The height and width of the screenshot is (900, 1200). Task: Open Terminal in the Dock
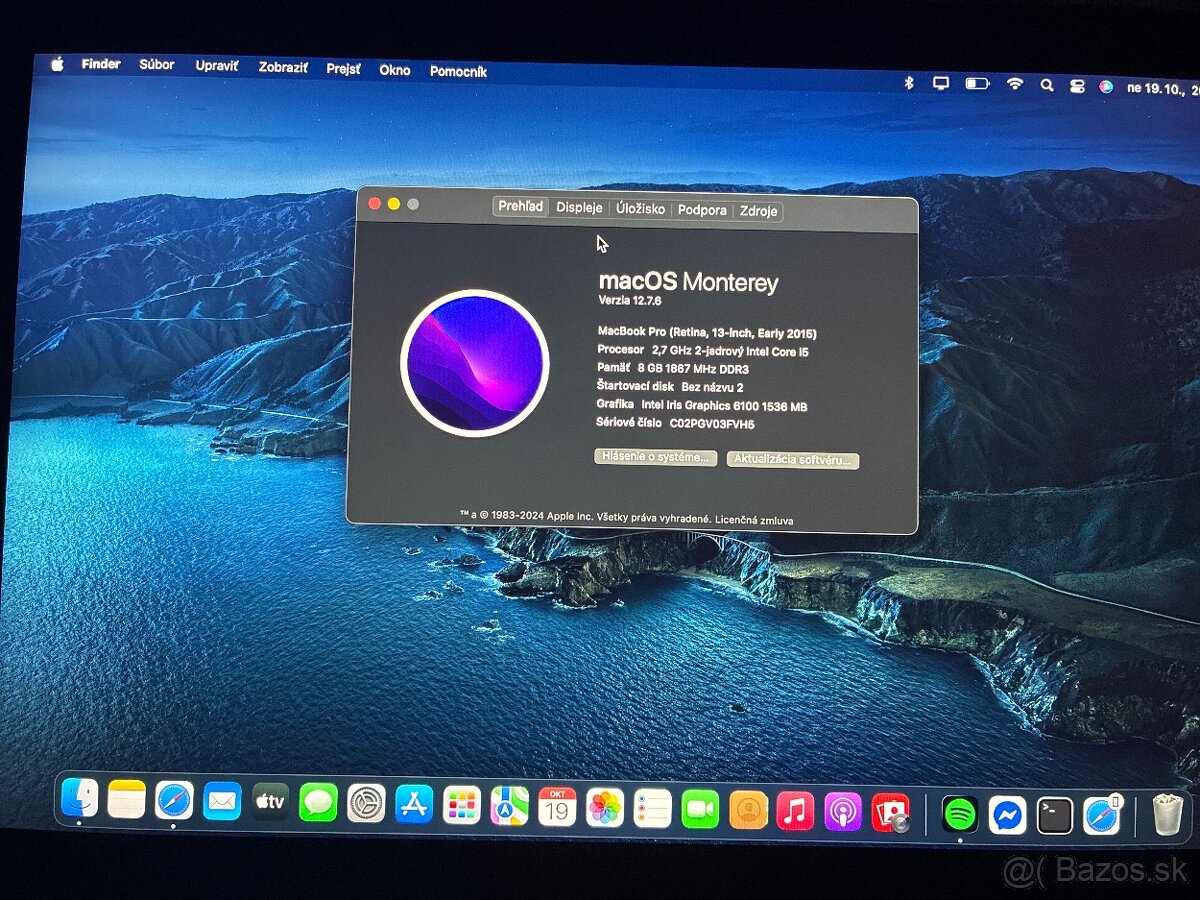[1054, 816]
